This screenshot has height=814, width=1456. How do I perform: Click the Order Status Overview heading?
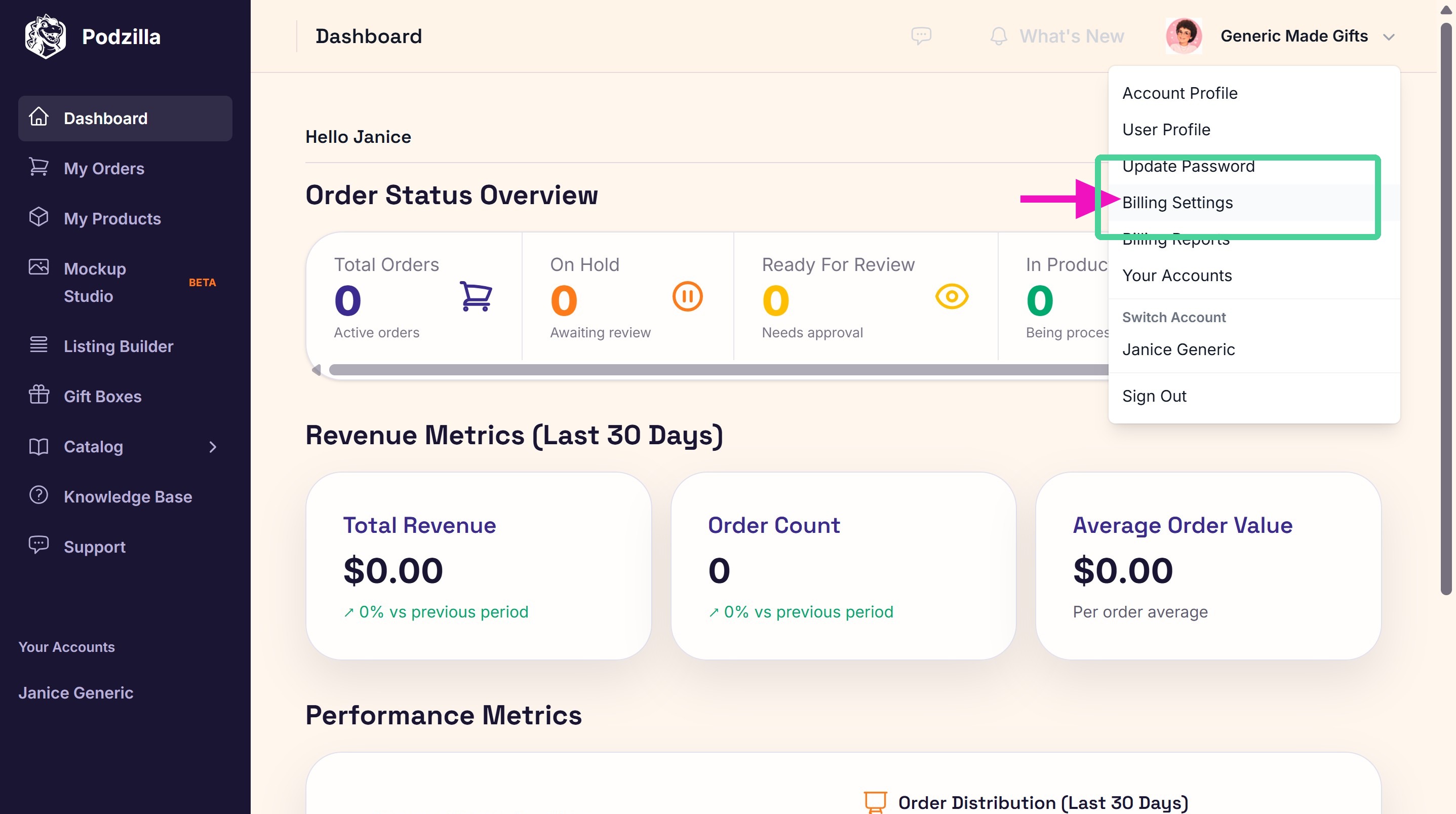pos(452,195)
